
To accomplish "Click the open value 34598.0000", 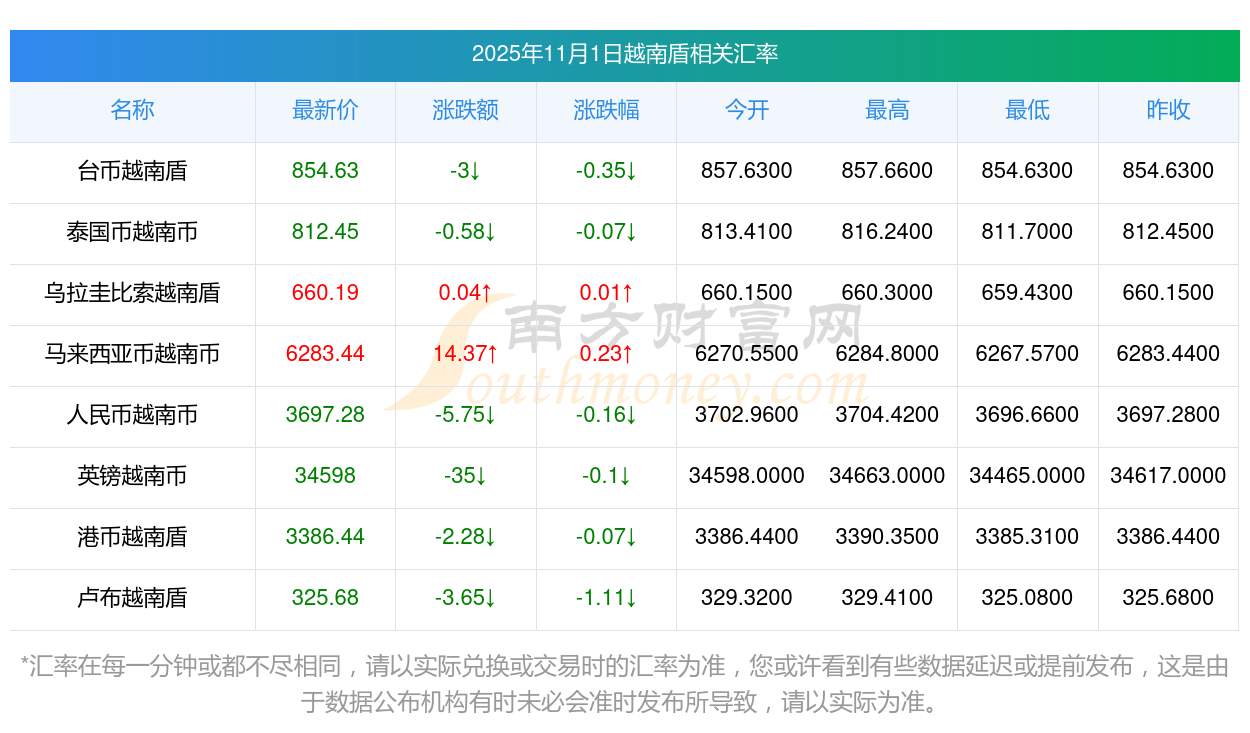I will [x=747, y=476].
